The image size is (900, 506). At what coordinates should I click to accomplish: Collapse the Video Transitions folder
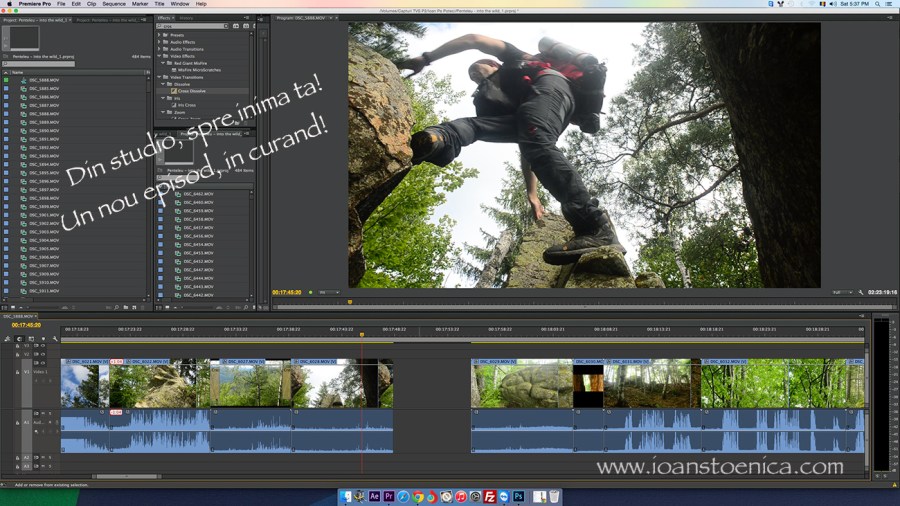point(159,76)
